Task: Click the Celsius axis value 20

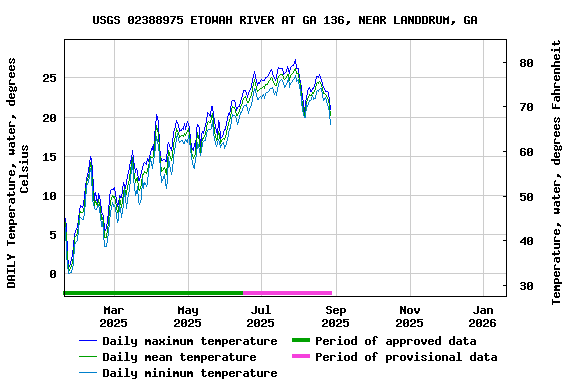Action: (49, 118)
